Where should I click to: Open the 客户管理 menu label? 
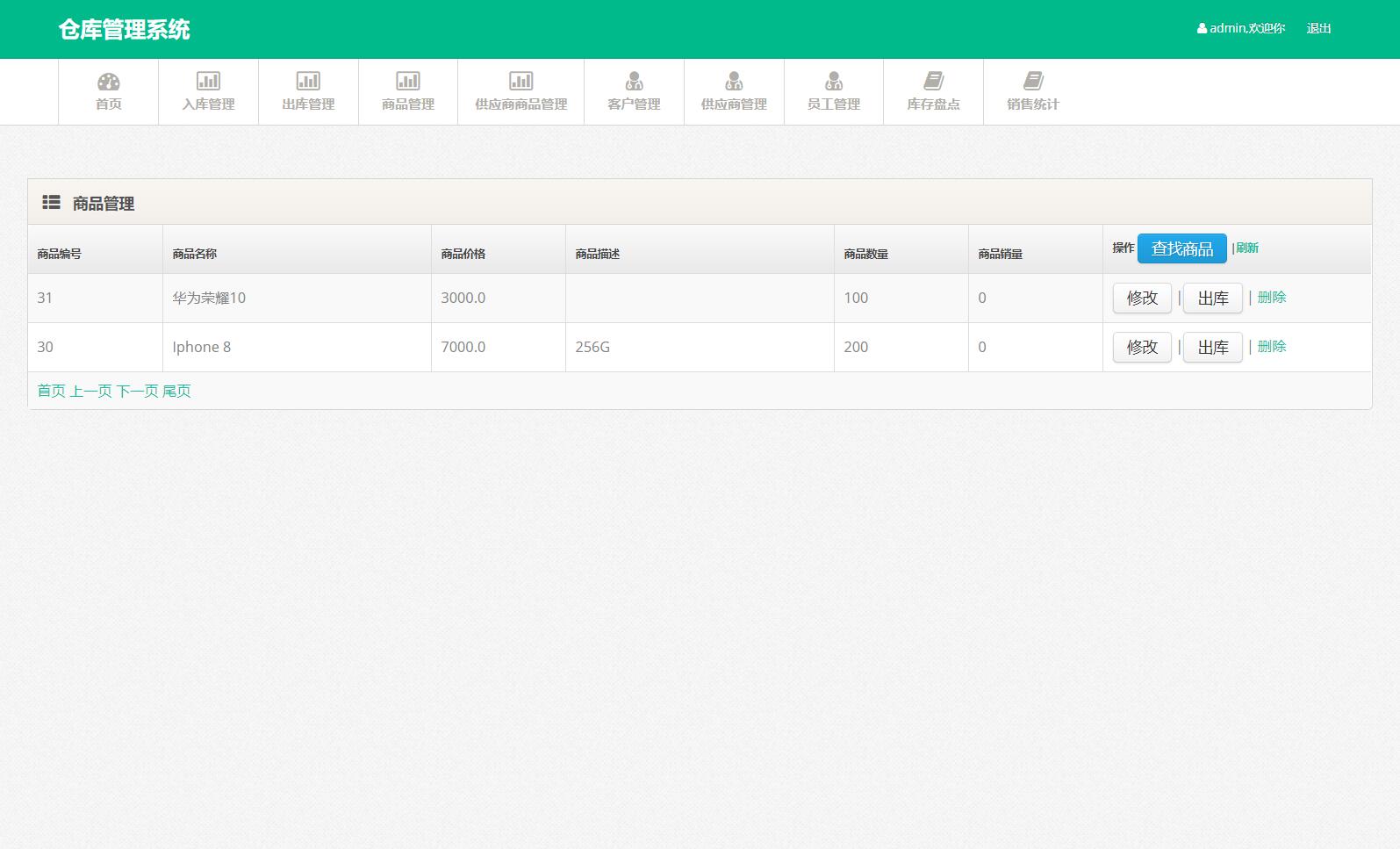point(634,104)
